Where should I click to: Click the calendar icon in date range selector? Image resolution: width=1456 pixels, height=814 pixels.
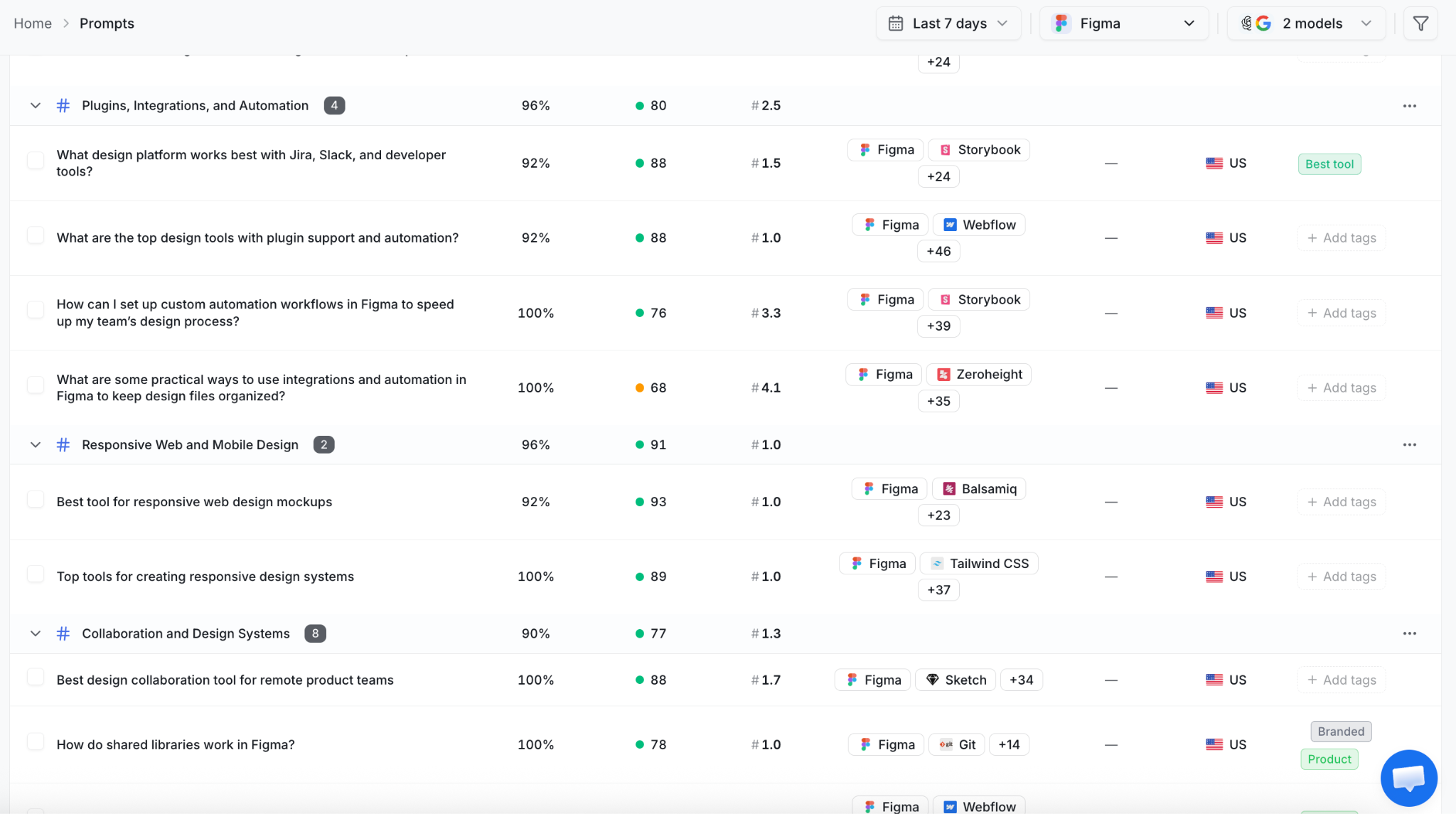(896, 23)
